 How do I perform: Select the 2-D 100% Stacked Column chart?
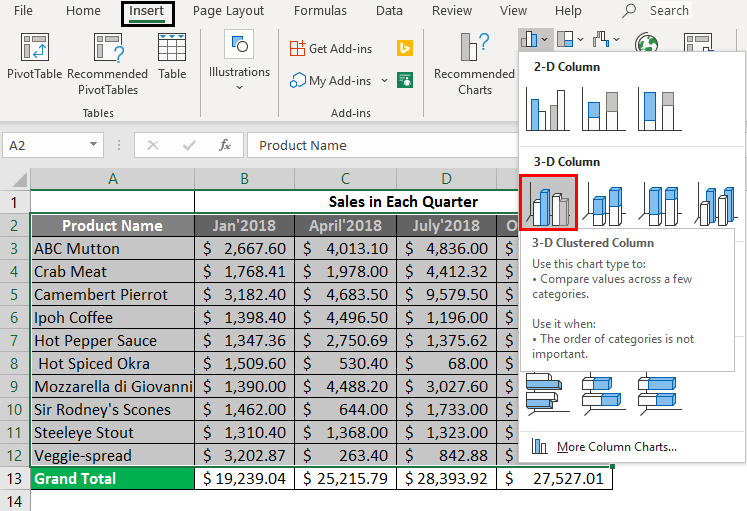tap(659, 109)
